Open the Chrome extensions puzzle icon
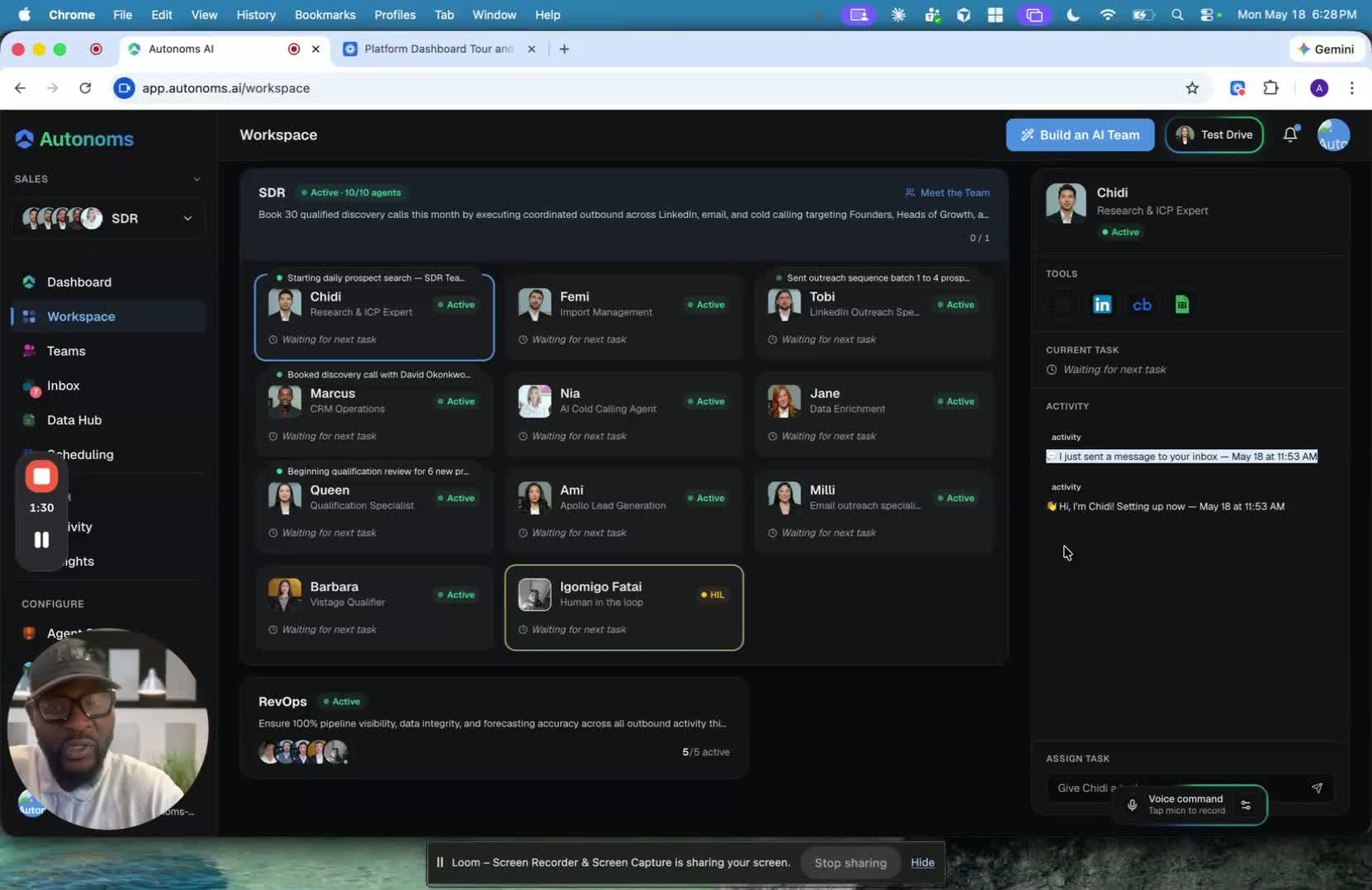 pos(1270,88)
